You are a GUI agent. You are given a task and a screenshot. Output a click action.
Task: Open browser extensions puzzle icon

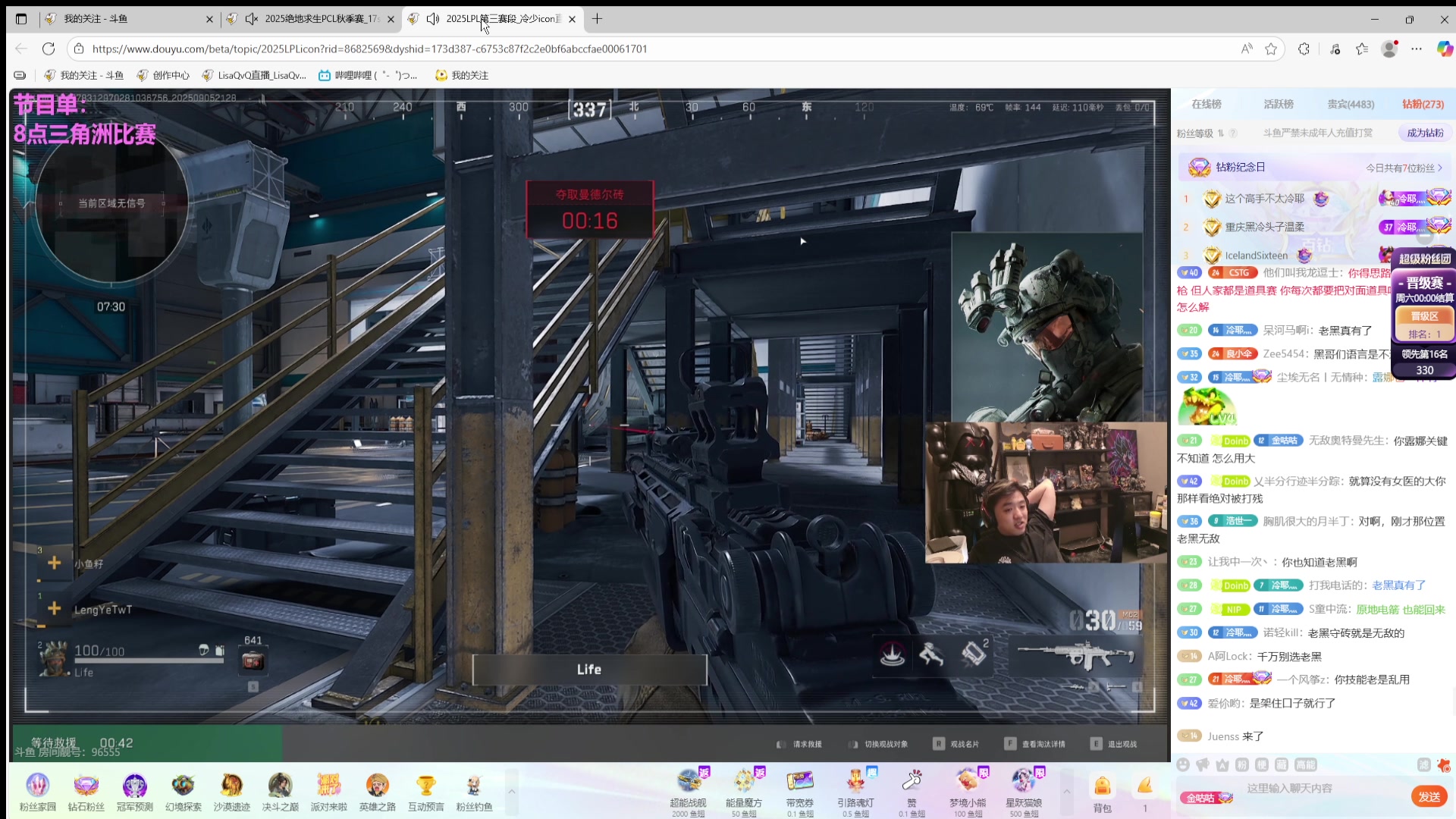[x=1304, y=49]
